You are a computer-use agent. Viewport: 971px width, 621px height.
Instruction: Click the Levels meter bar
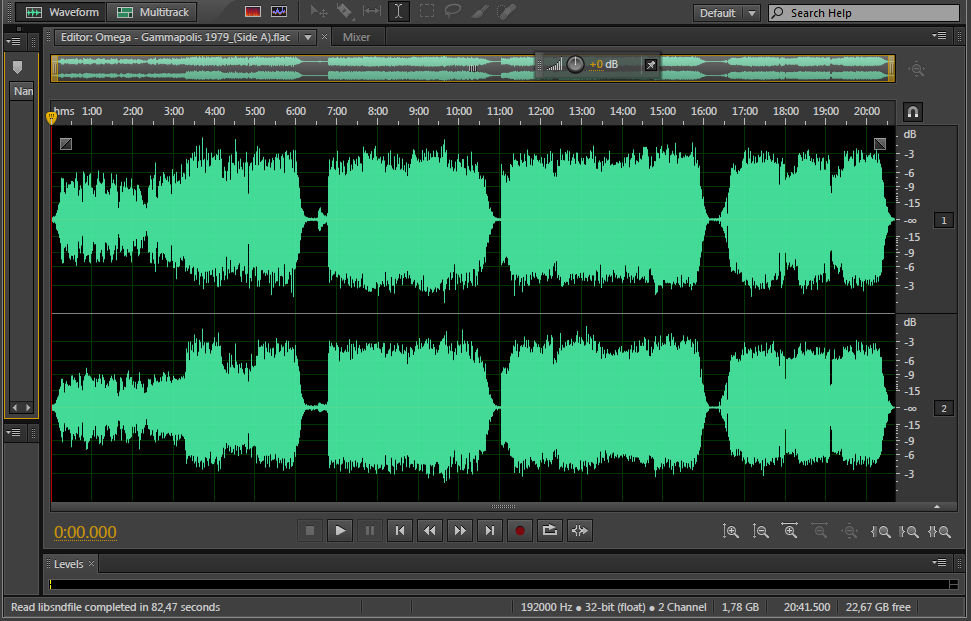pyautogui.click(x=503, y=584)
